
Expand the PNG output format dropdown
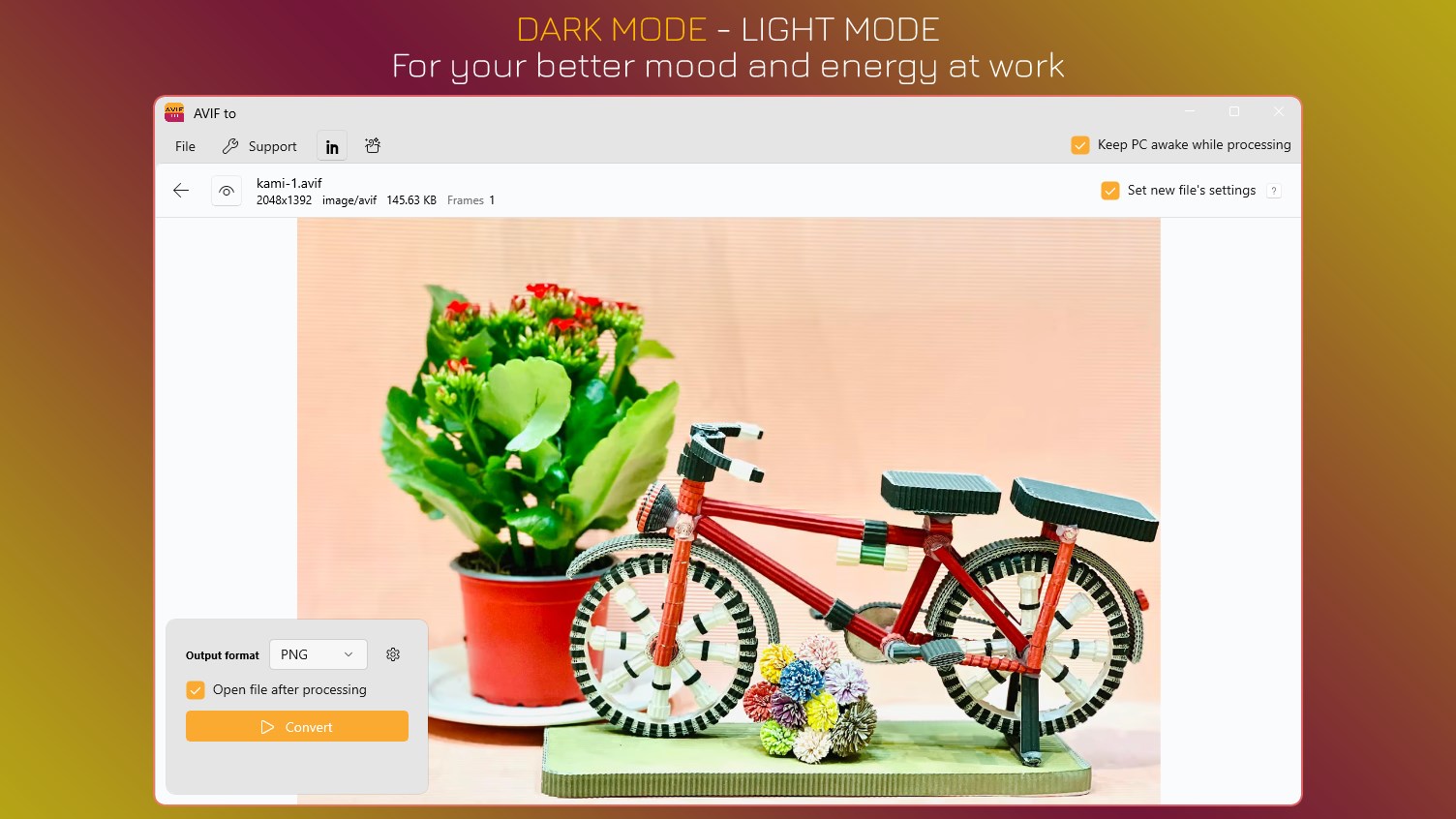(x=318, y=654)
